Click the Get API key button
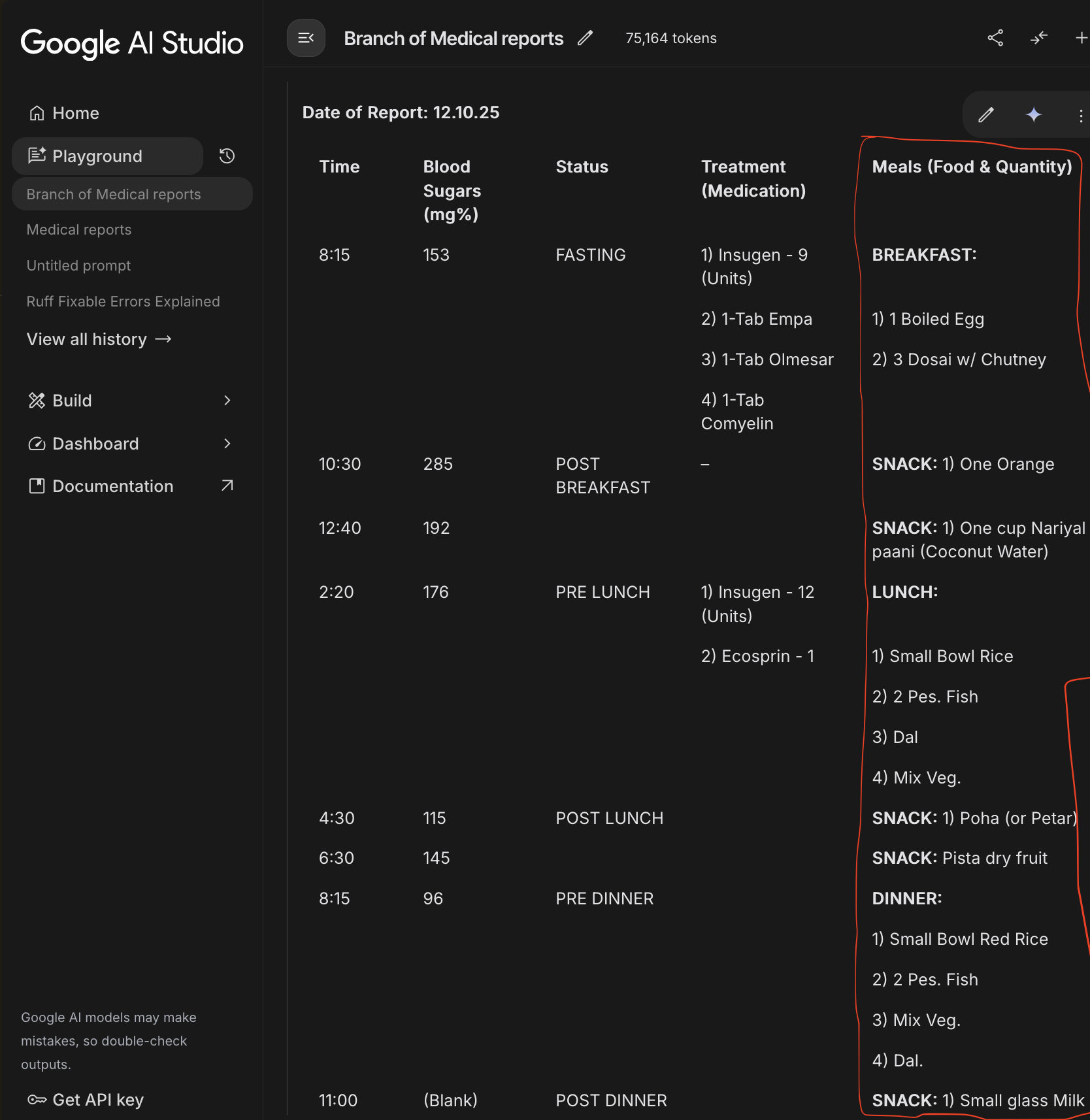 [x=86, y=1100]
